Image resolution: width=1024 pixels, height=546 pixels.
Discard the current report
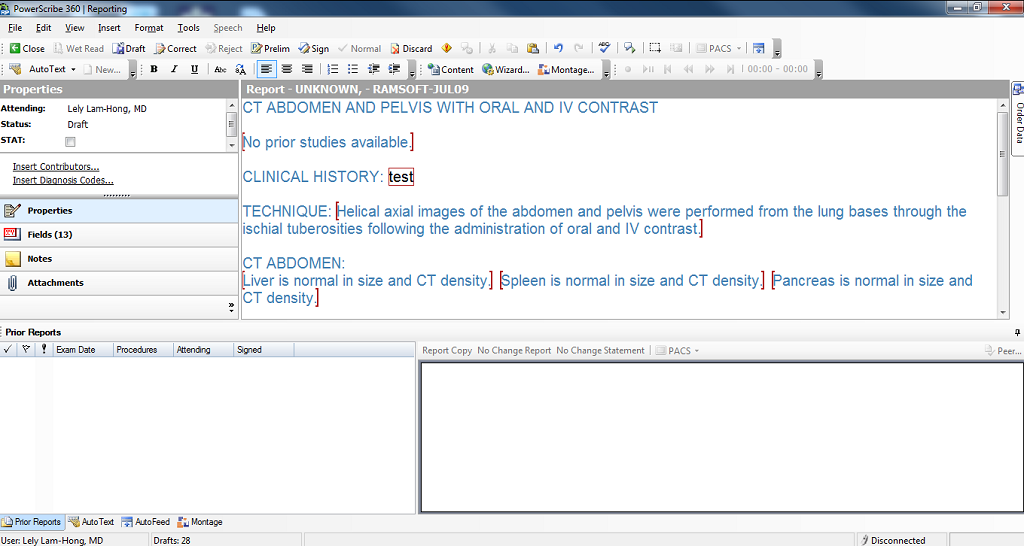[411, 48]
